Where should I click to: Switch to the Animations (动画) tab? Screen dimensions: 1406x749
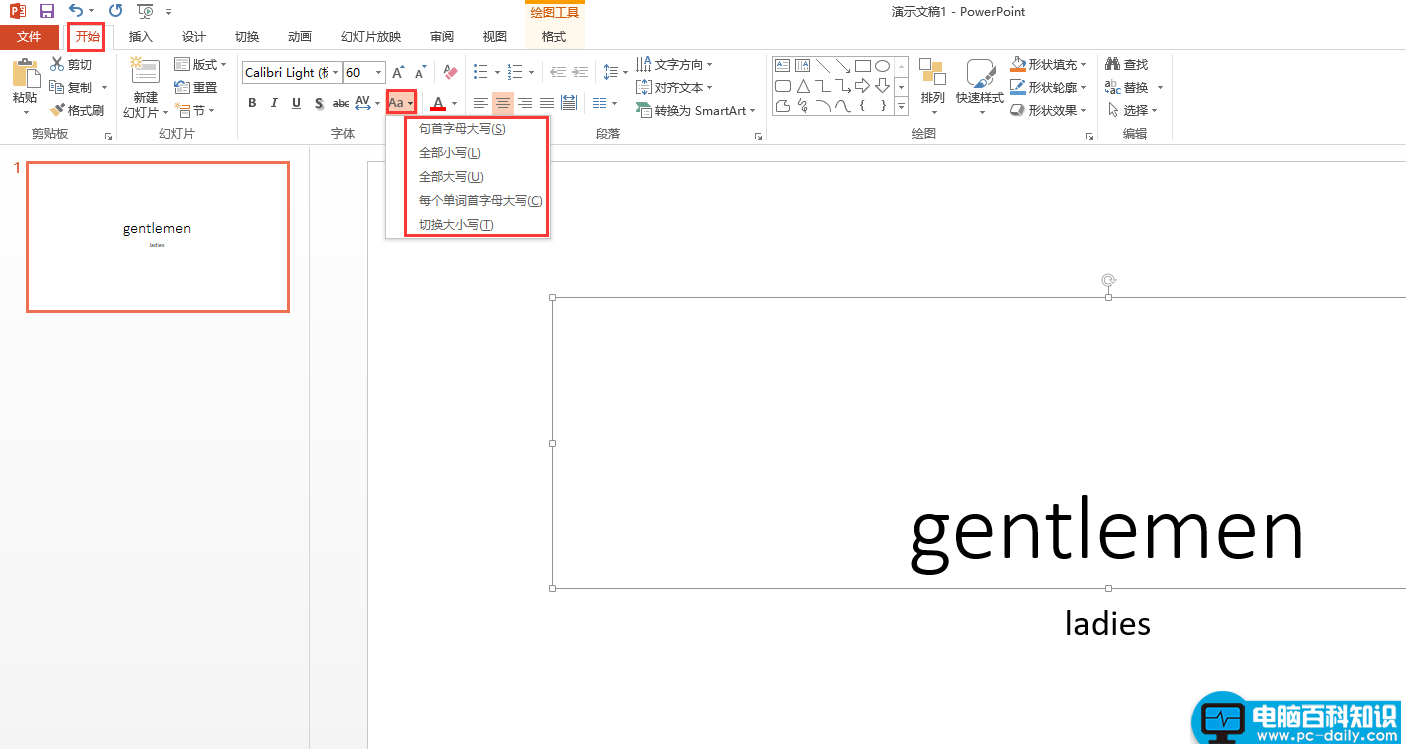click(300, 37)
